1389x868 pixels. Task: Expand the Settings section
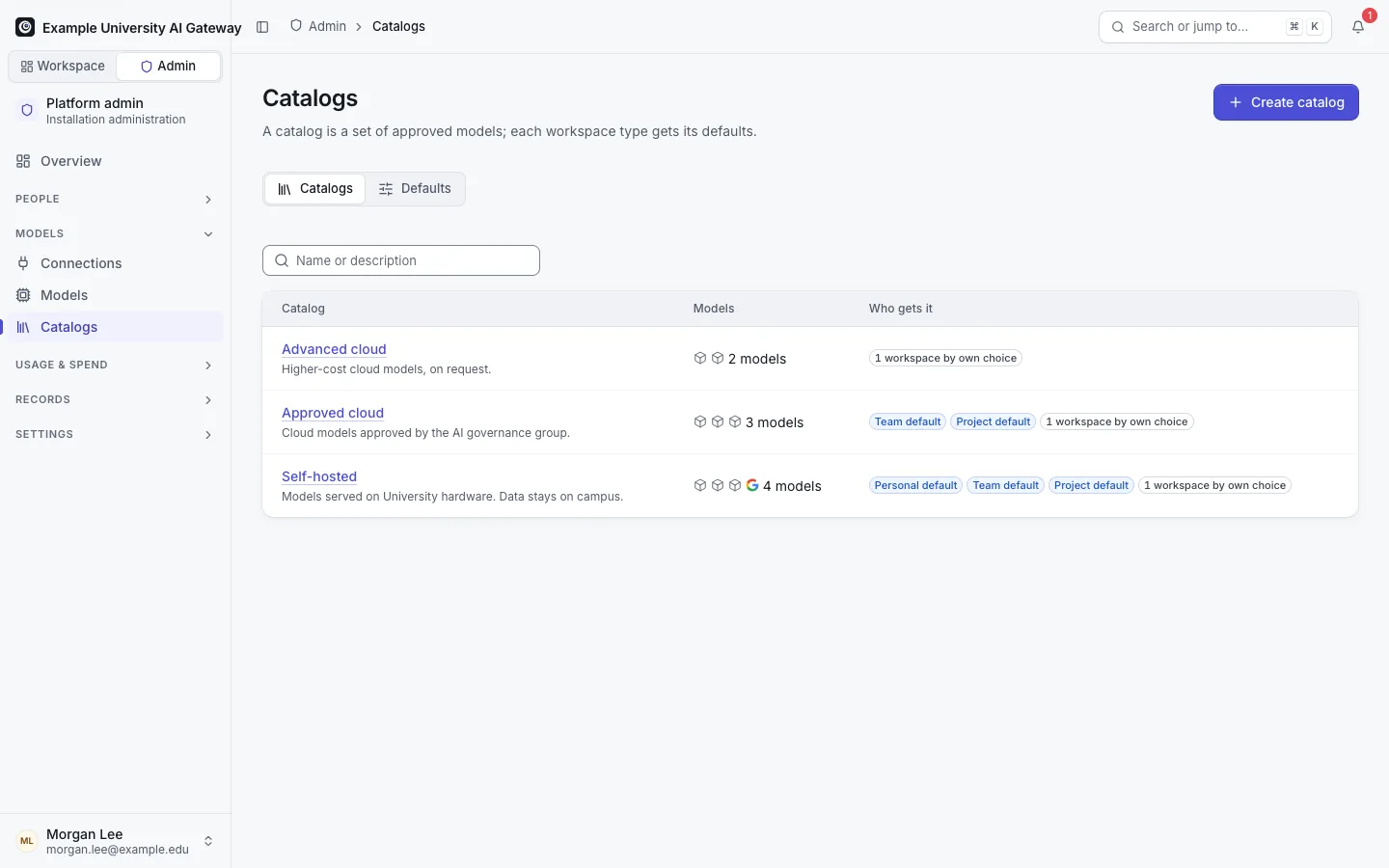[x=115, y=434]
